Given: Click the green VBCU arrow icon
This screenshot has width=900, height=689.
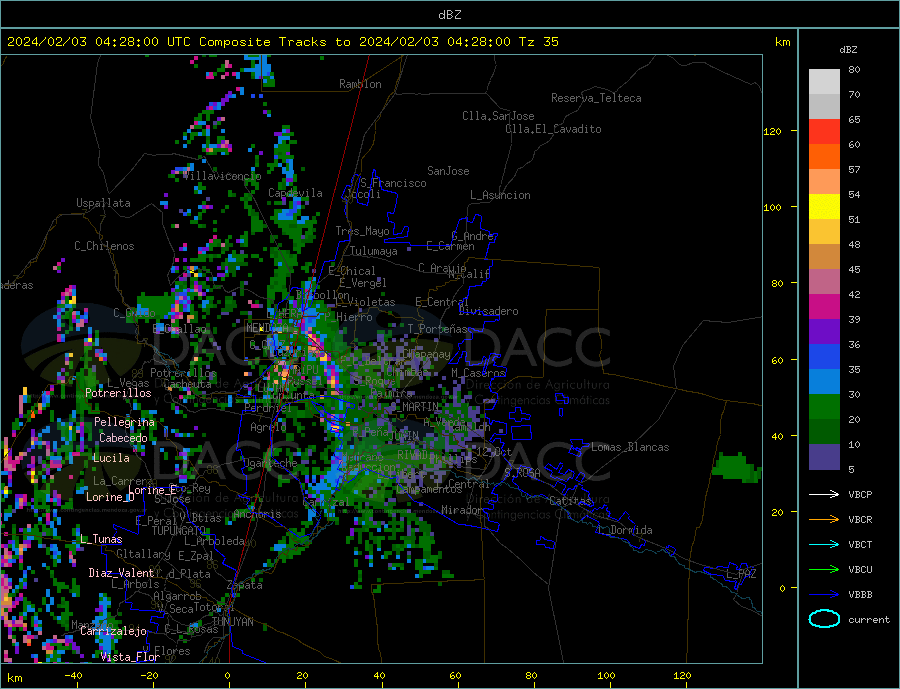Looking at the screenshot, I should (x=824, y=570).
